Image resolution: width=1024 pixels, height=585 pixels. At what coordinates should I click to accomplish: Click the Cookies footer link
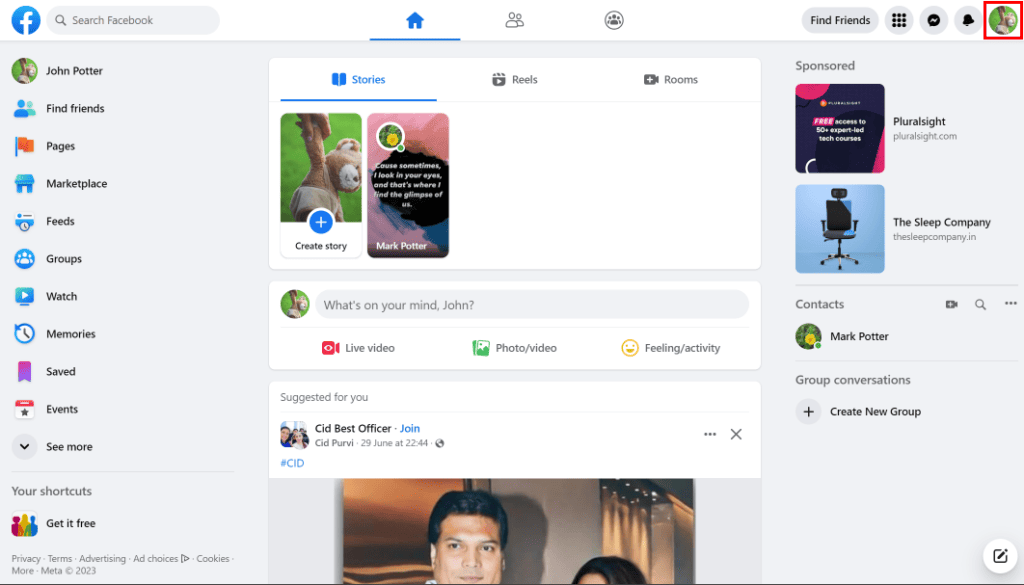213,559
